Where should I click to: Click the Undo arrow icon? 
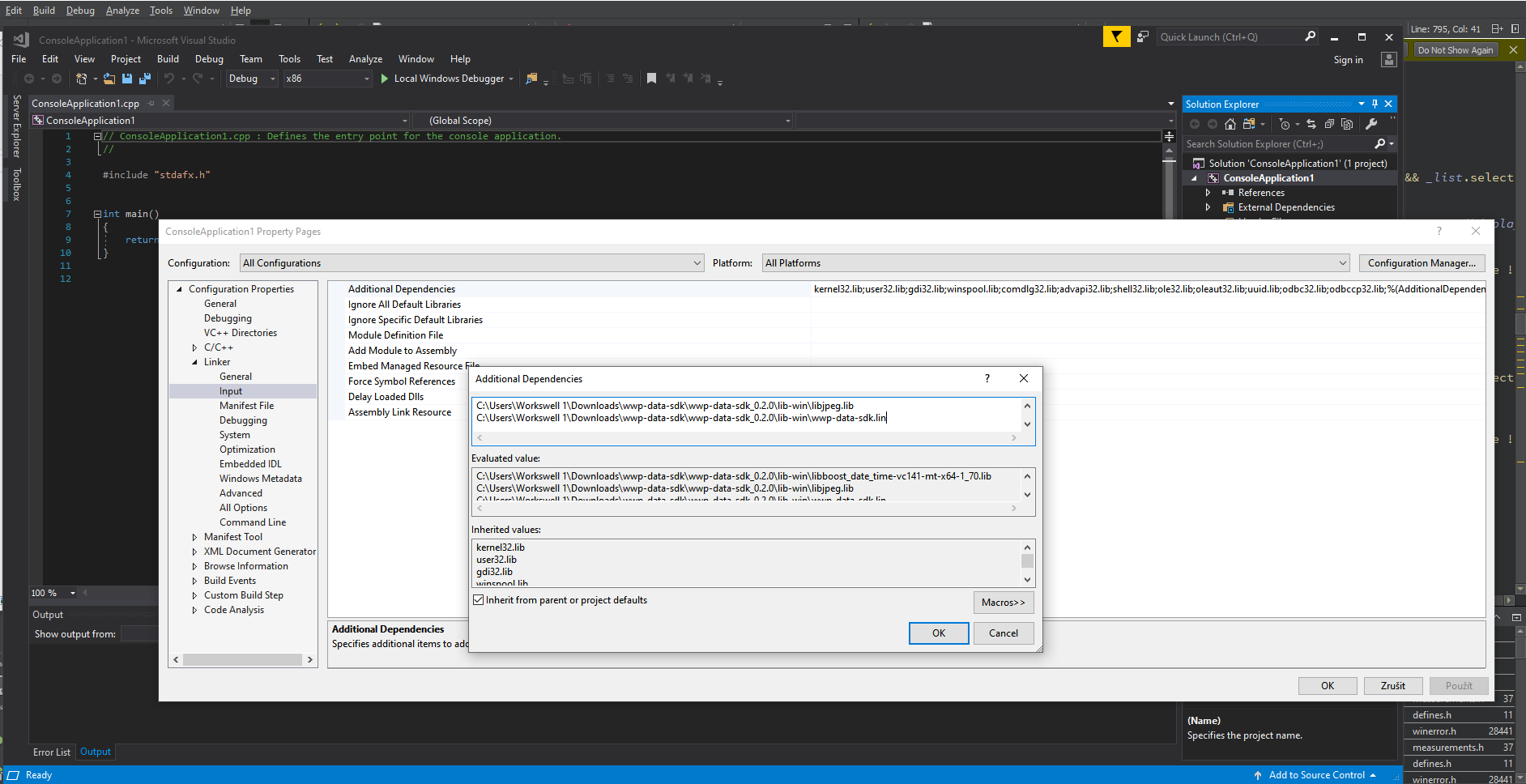[x=169, y=79]
